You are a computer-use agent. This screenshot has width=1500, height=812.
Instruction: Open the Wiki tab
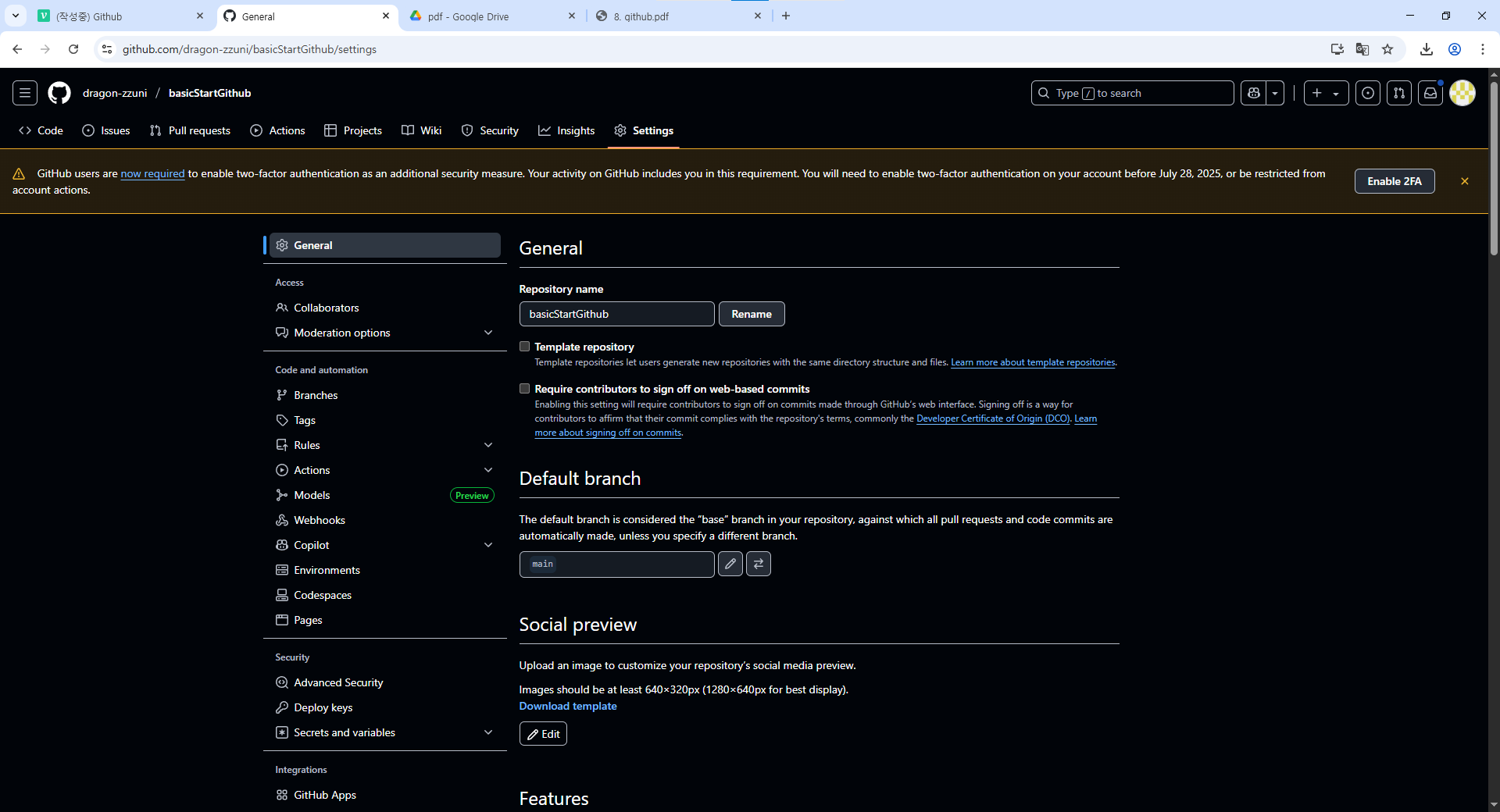pos(422,130)
